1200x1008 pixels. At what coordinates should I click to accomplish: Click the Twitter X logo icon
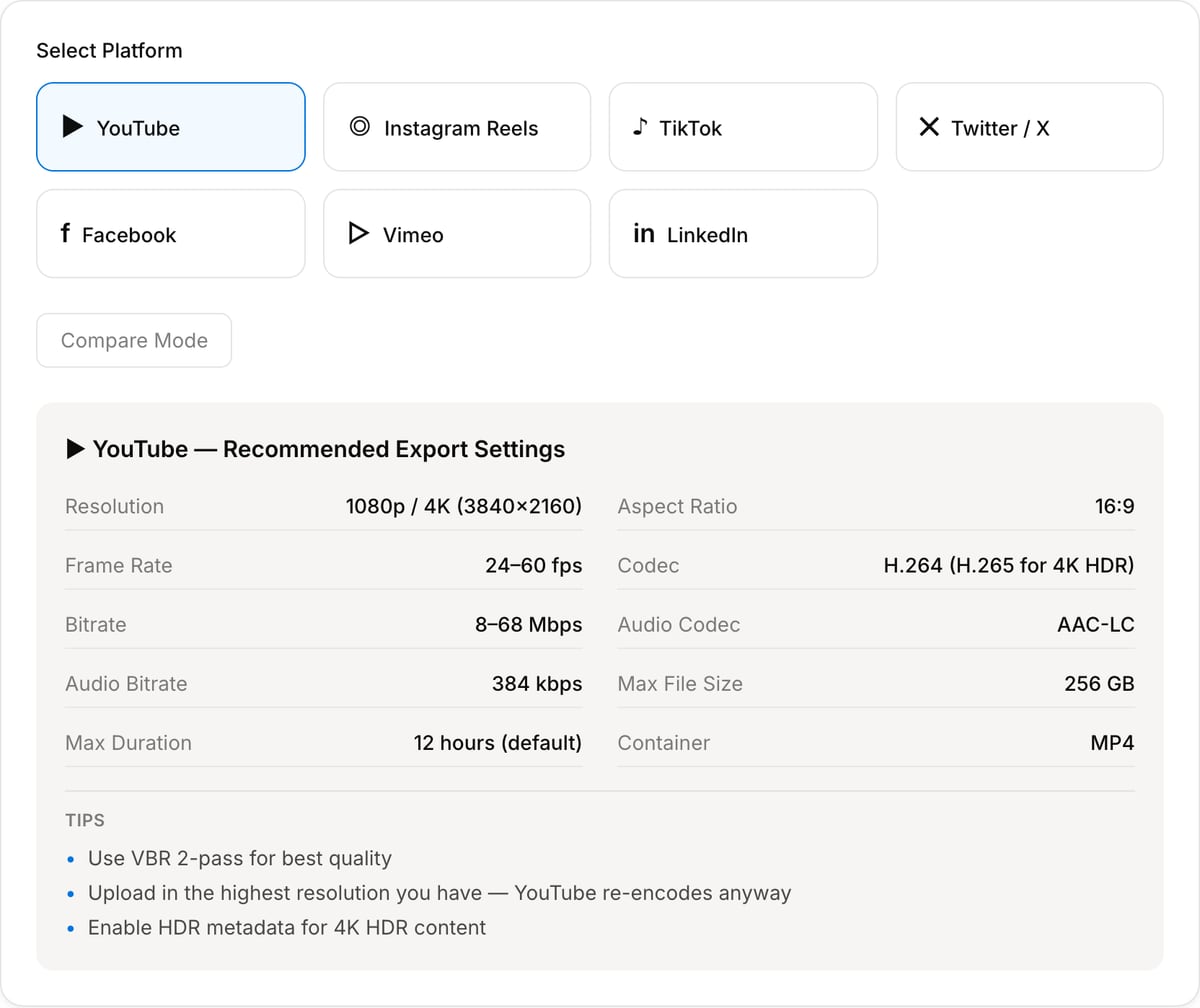coord(929,127)
